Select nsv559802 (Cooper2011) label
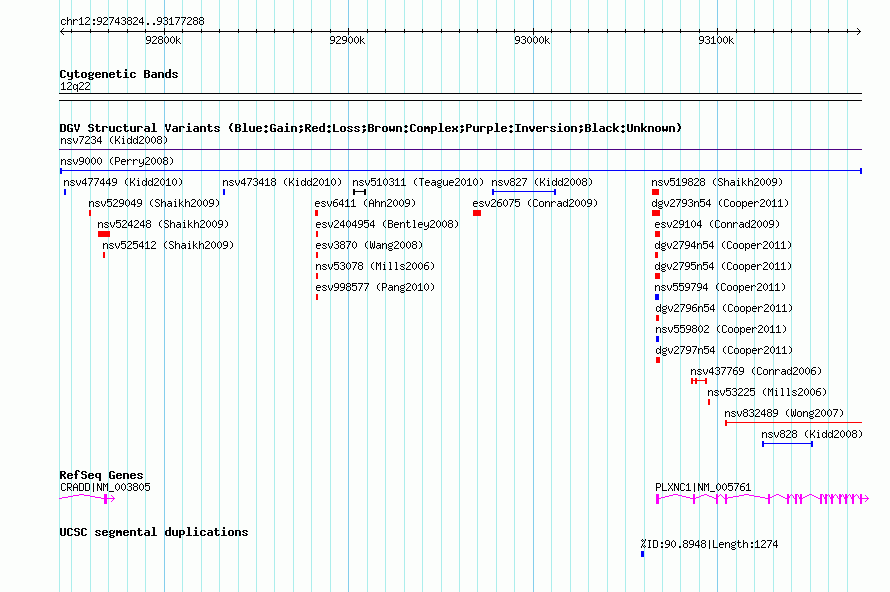 pos(721,329)
